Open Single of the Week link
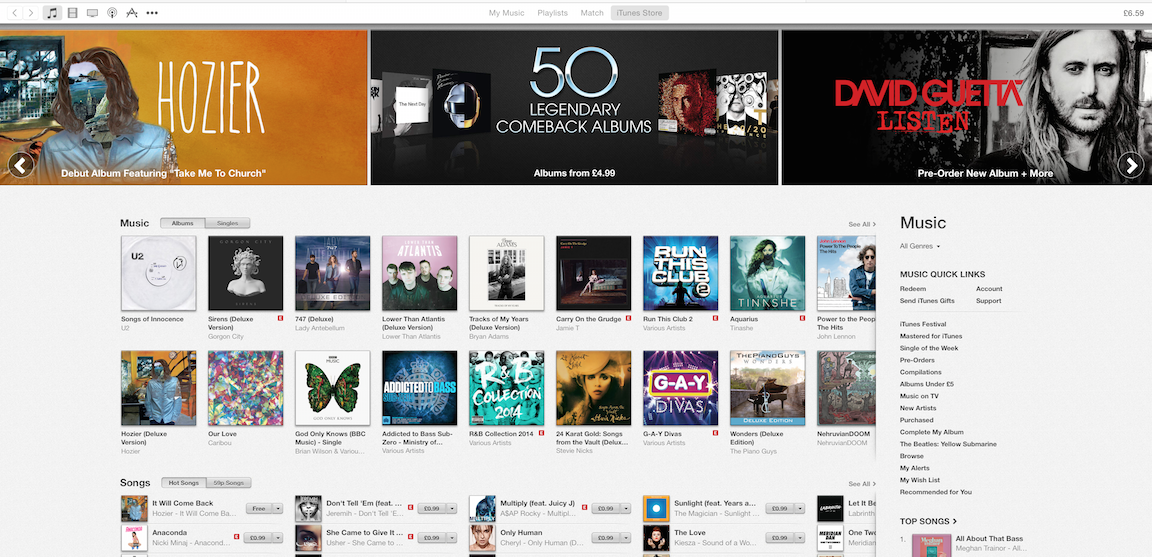Viewport: 1152px width, 557px height. click(929, 348)
